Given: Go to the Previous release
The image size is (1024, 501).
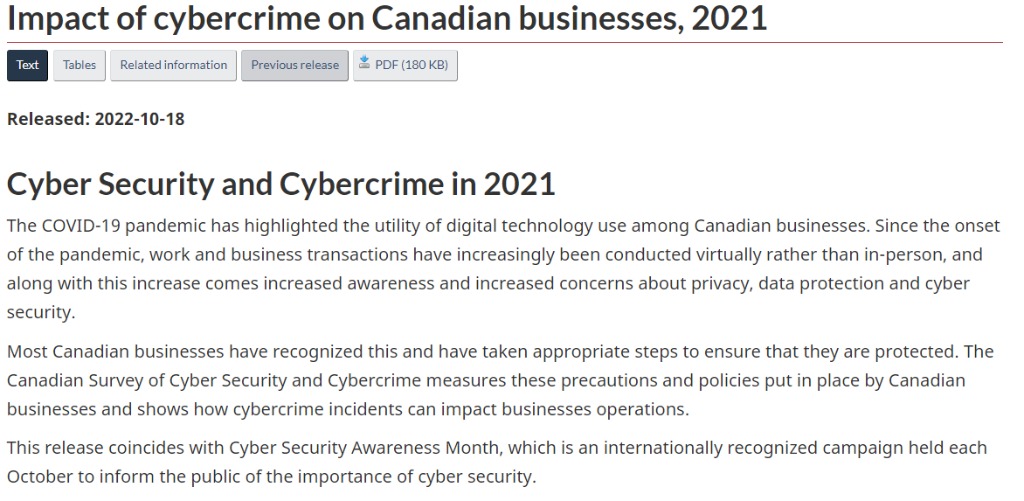Looking at the screenshot, I should [x=294, y=65].
